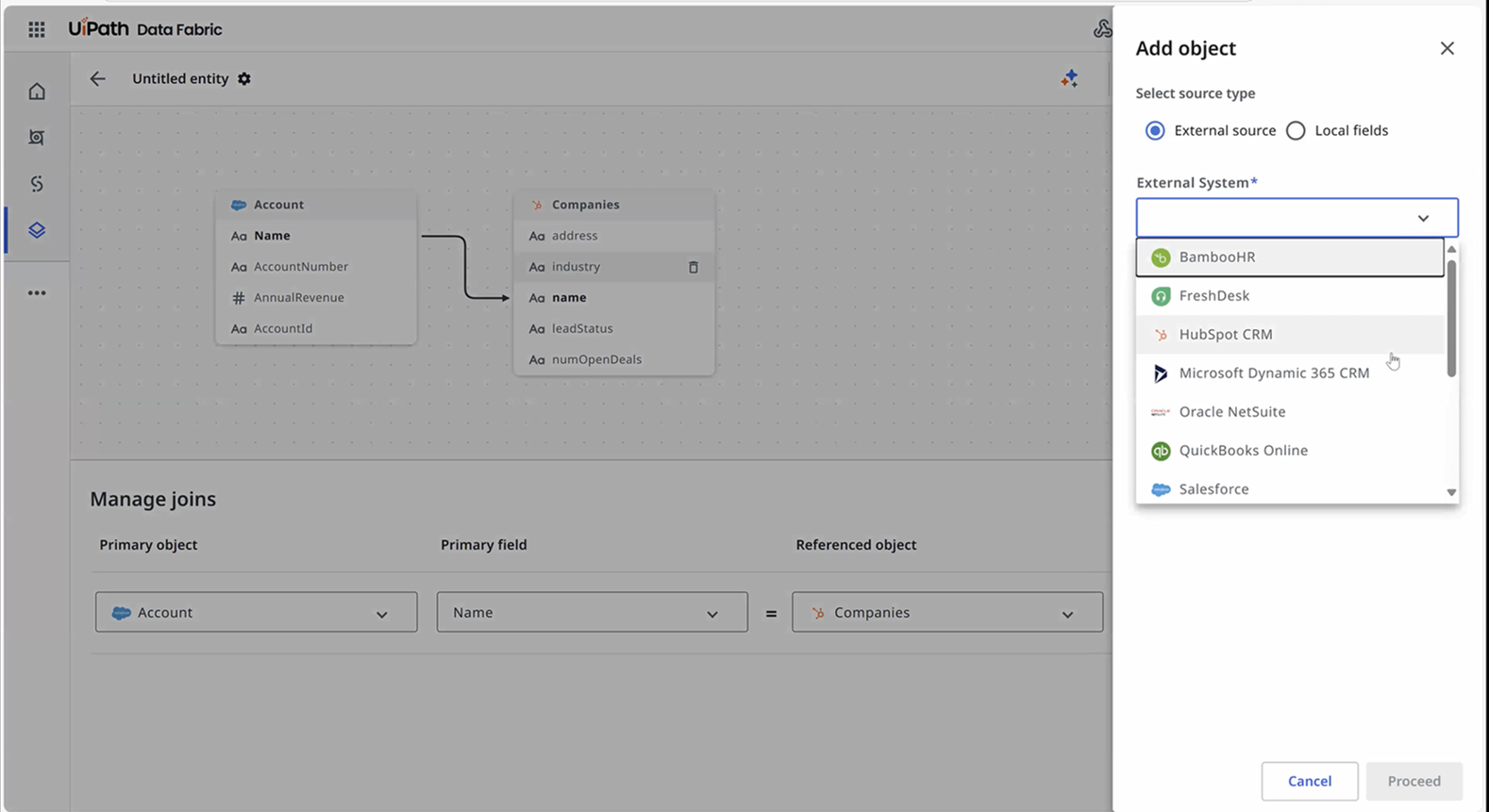Click the scroll down arrow in dropdown list
Viewport: 1489px width, 812px height.
[1451, 492]
